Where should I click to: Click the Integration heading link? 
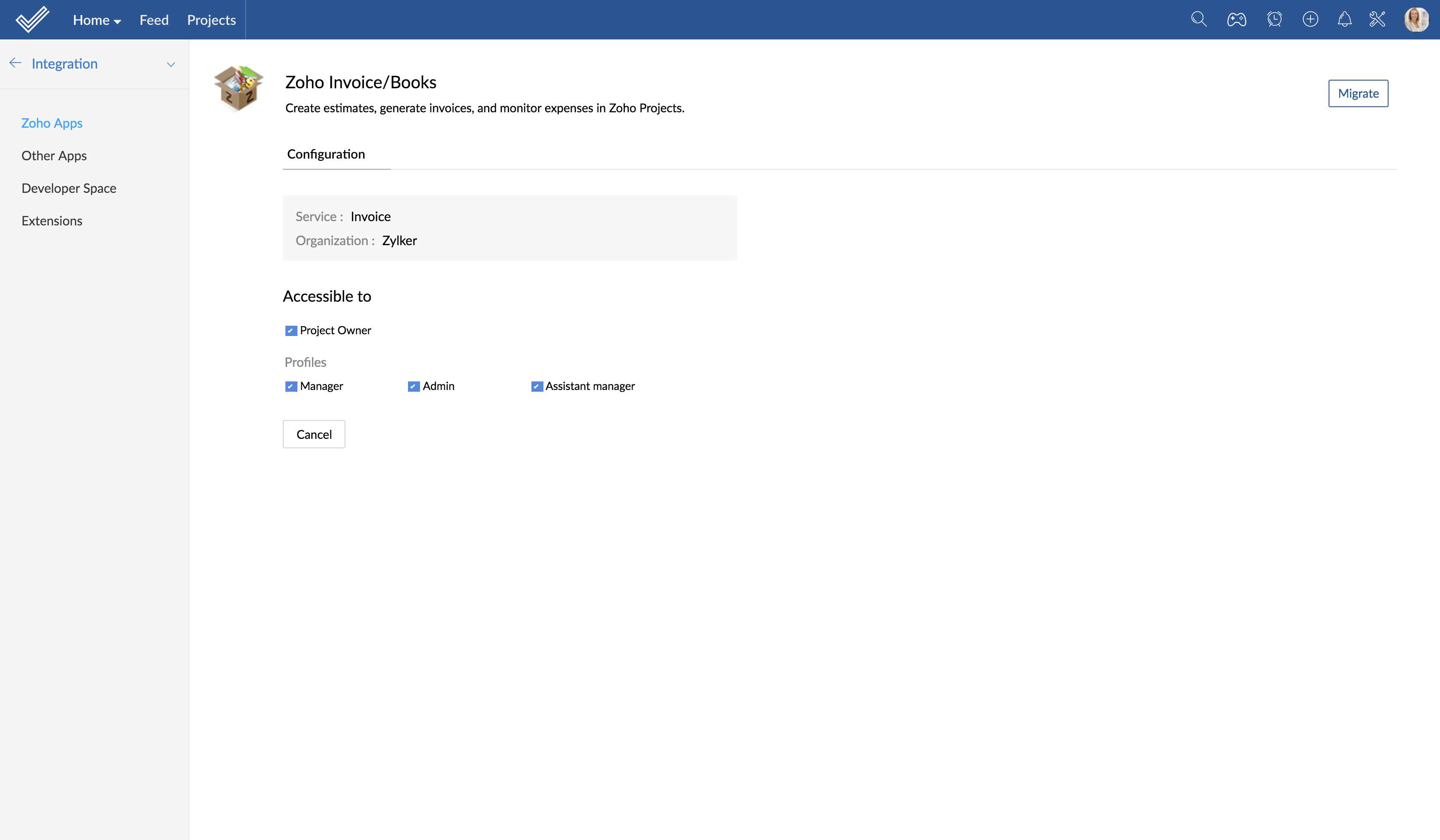65,63
